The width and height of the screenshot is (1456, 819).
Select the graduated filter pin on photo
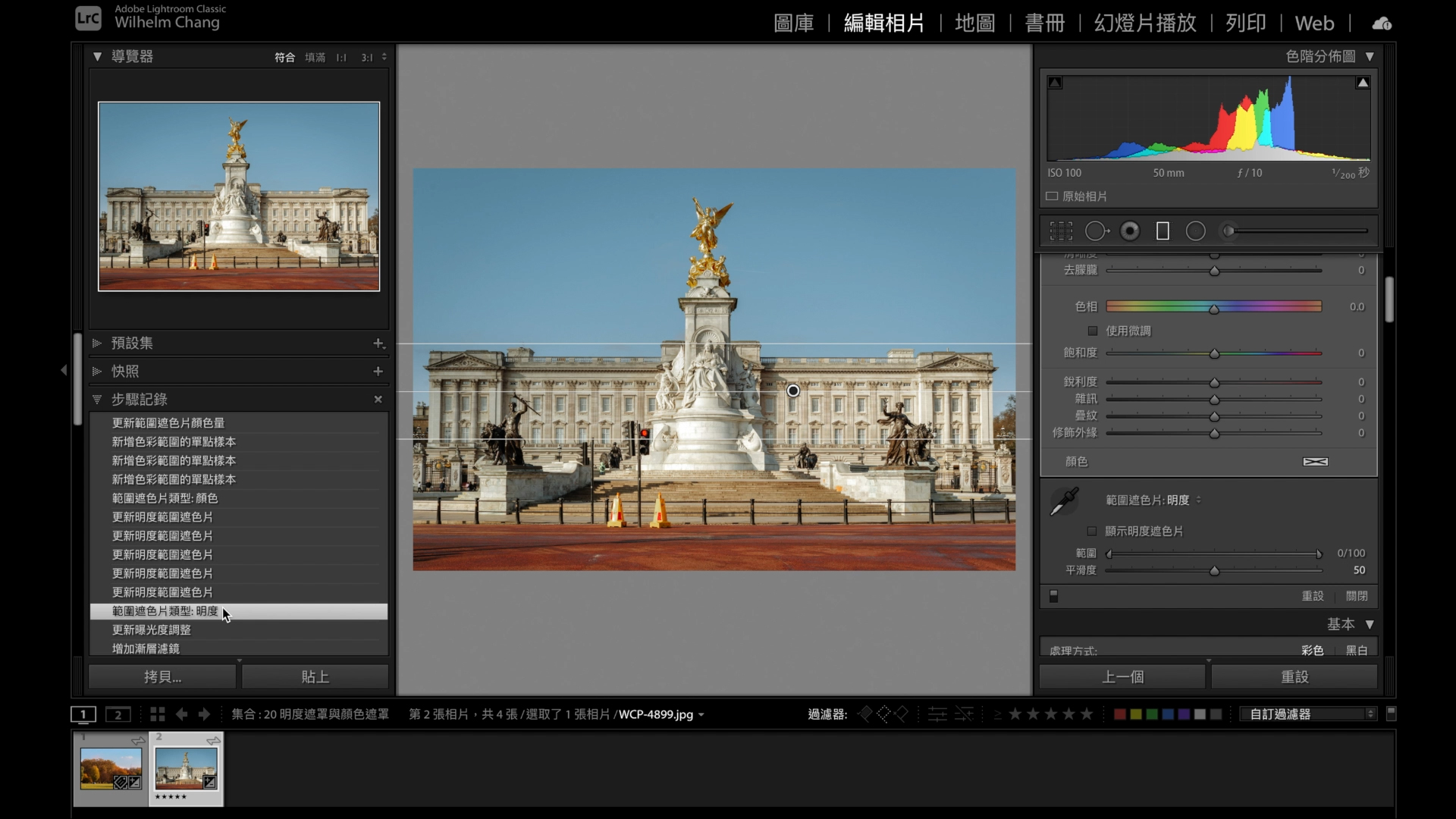(x=793, y=391)
